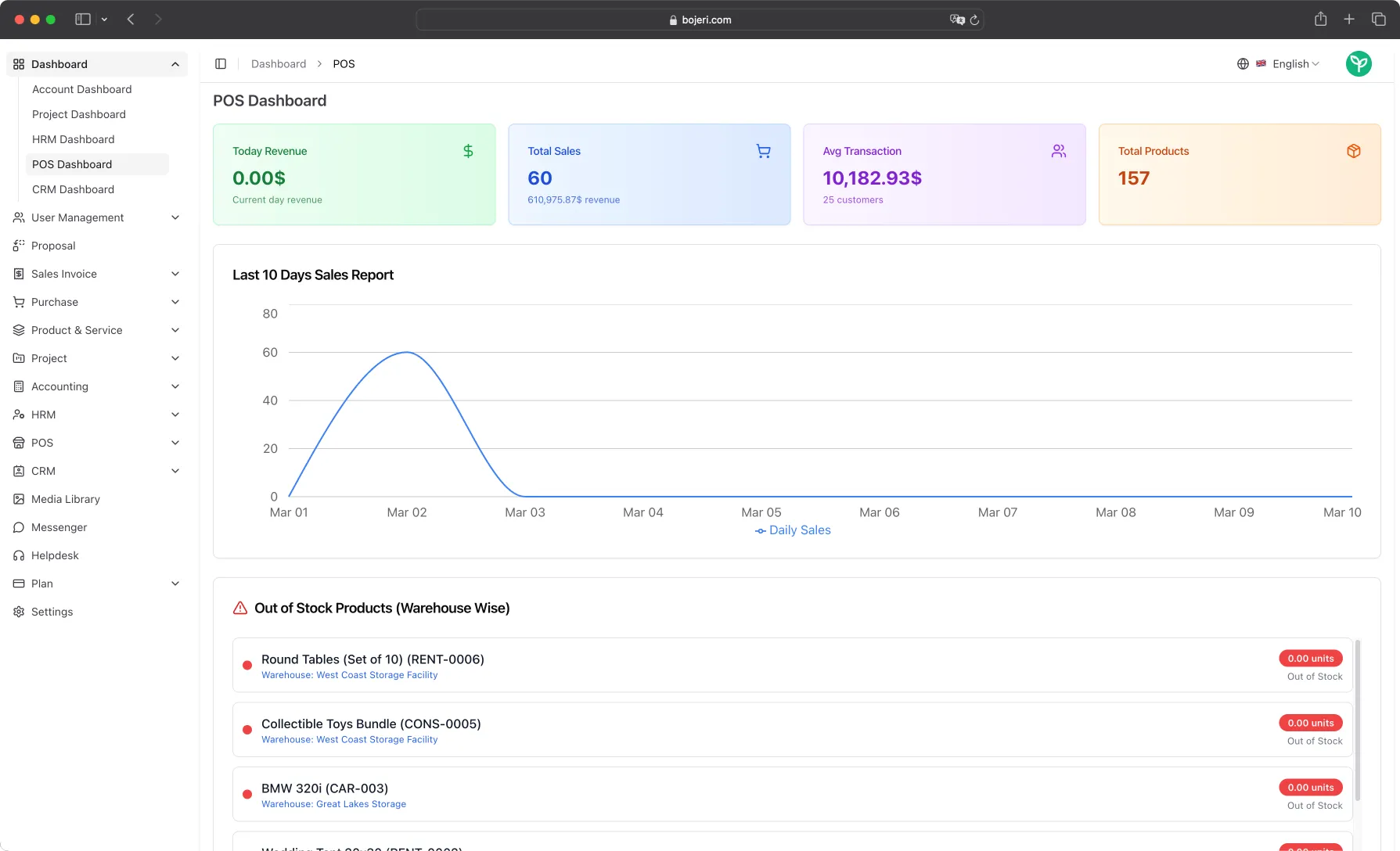Toggle the Settings entry in sidebar
This screenshot has width=1400, height=851.
click(52, 611)
